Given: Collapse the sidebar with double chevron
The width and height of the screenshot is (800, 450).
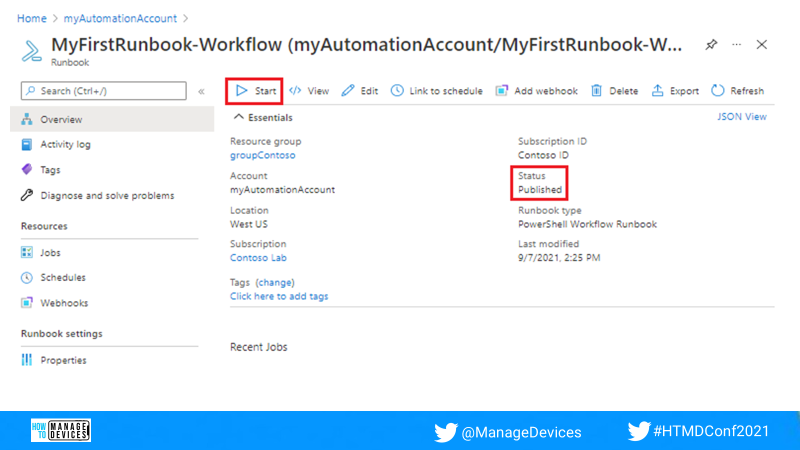Looking at the screenshot, I should [x=202, y=91].
